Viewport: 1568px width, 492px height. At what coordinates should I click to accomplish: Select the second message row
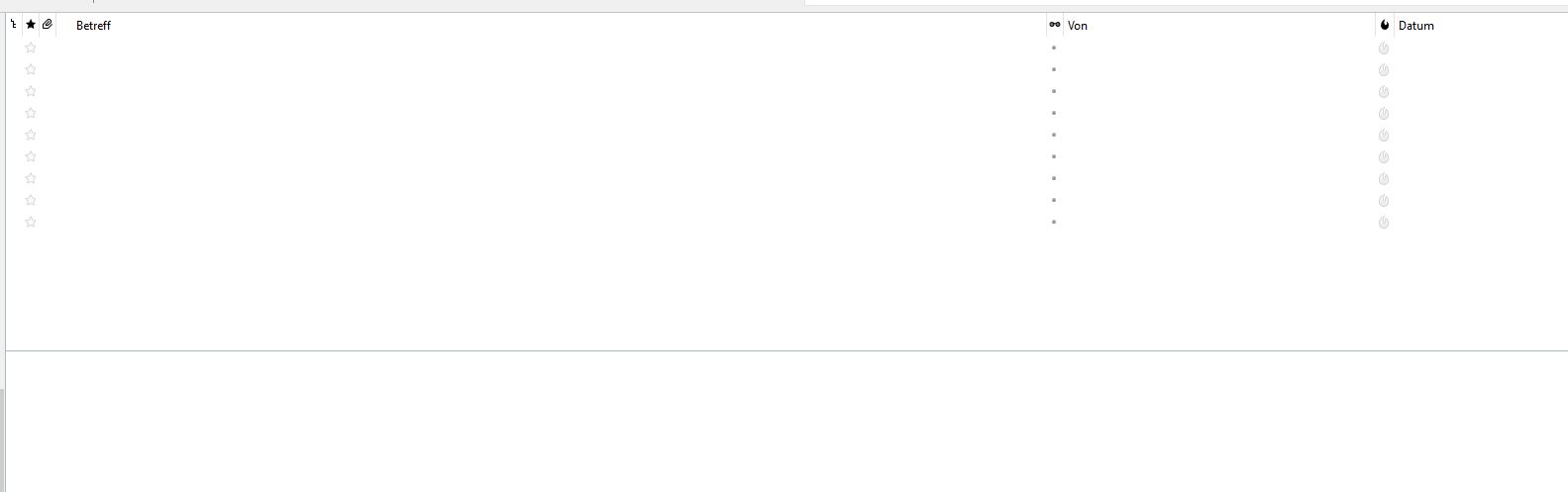(x=495, y=69)
